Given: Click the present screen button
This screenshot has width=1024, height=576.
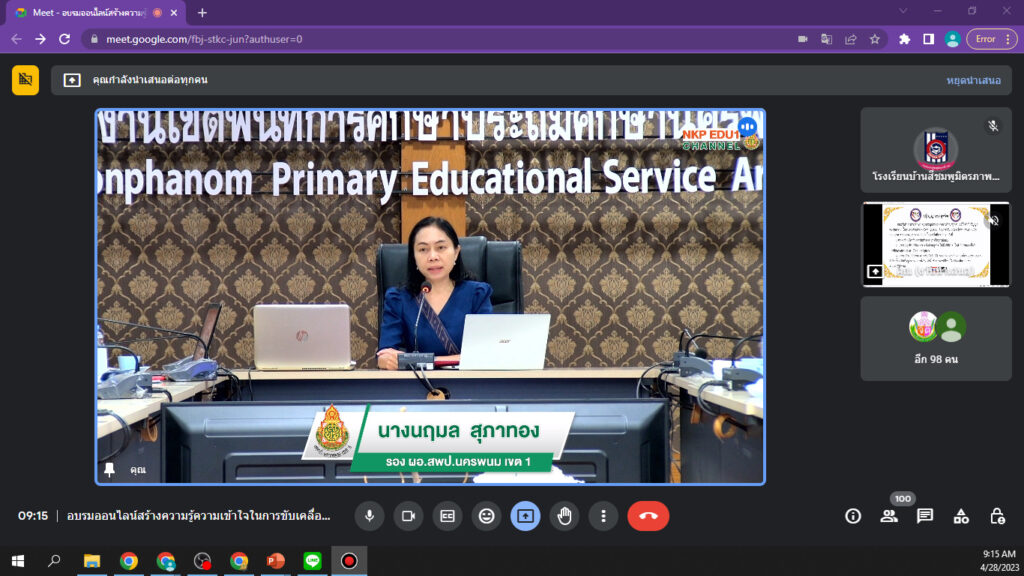Looking at the screenshot, I should tap(525, 516).
